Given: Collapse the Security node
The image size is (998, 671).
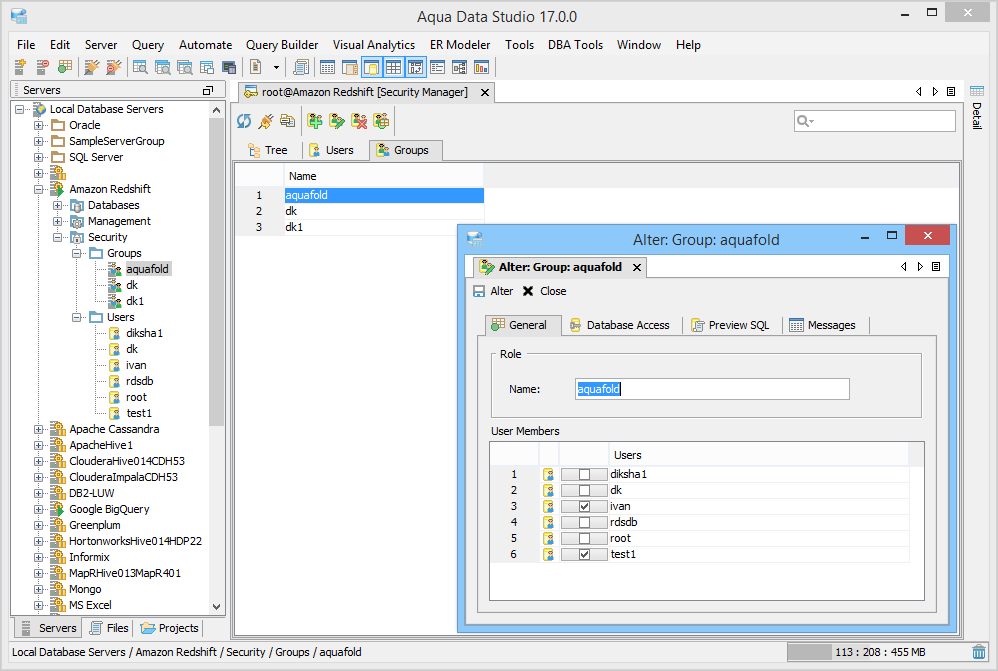Looking at the screenshot, I should click(x=58, y=237).
